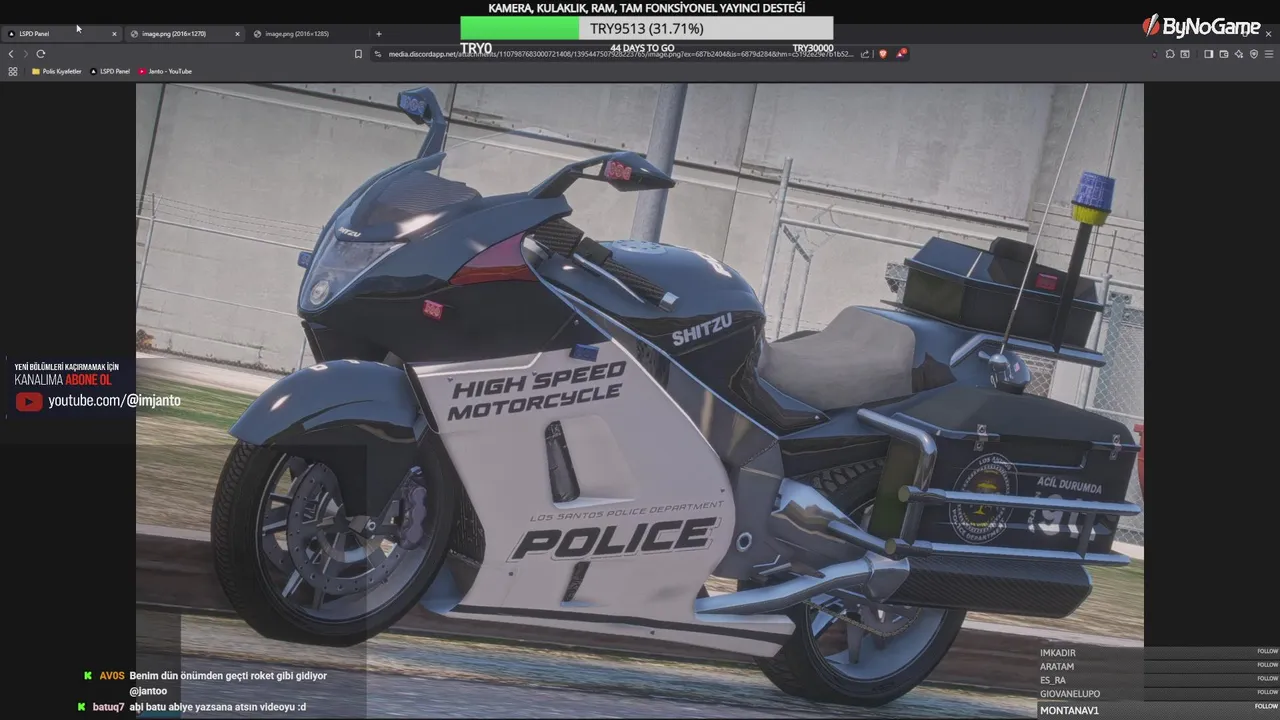Image resolution: width=1280 pixels, height=720 pixels.
Task: Go back with the browser back arrow
Action: tap(11, 54)
